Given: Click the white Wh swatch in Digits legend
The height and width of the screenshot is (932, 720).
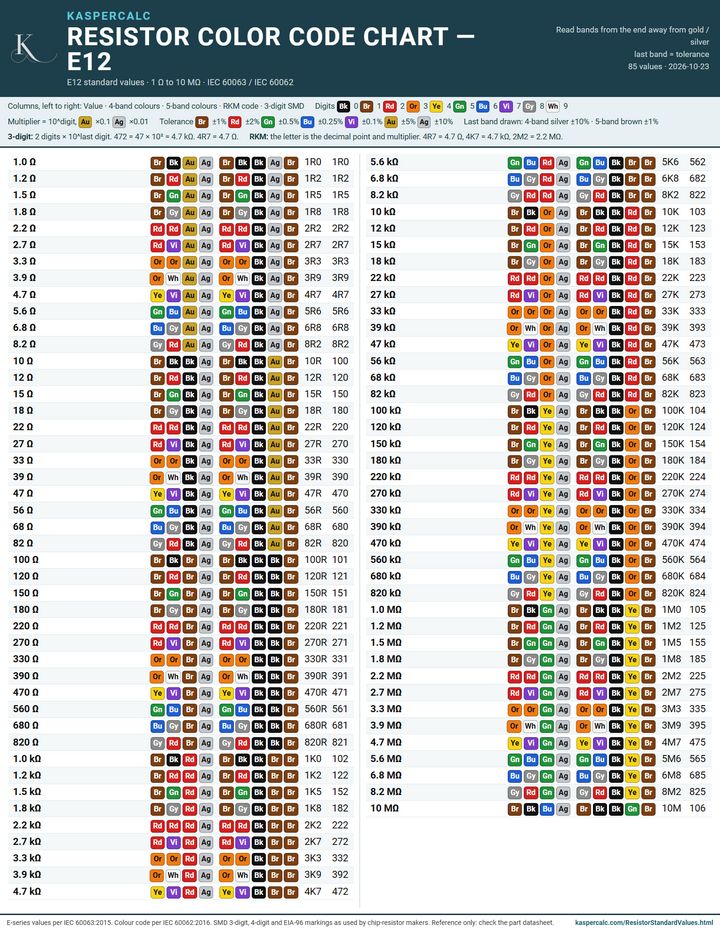Looking at the screenshot, I should coord(553,106).
